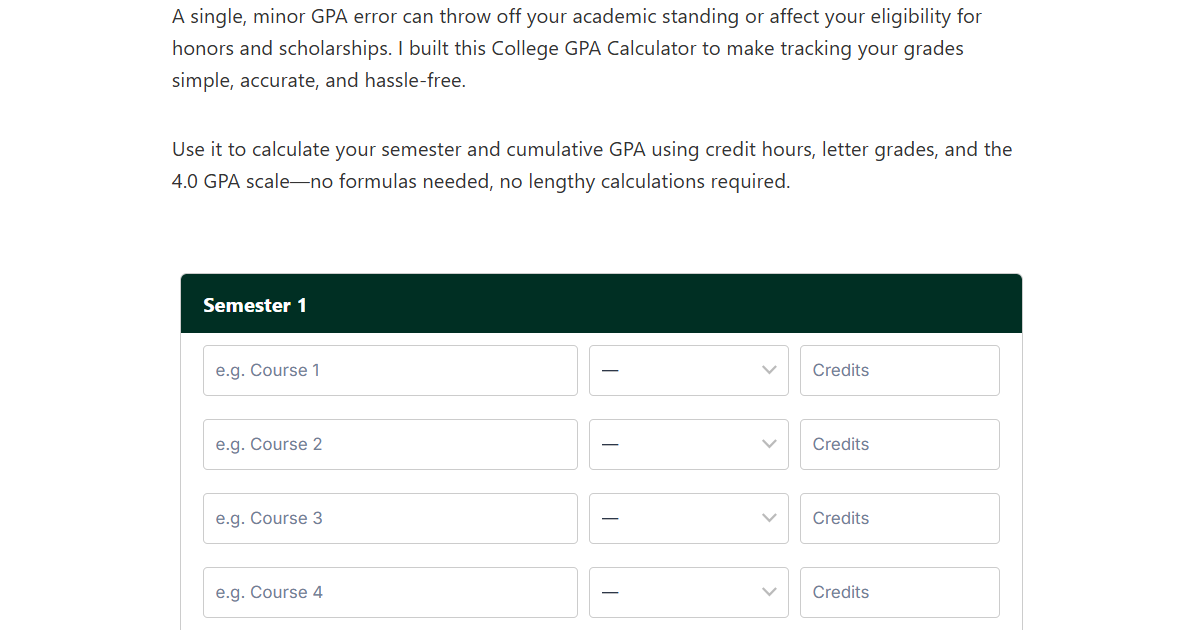1200x630 pixels.
Task: Open the grade dropdown in the second row
Action: point(688,444)
